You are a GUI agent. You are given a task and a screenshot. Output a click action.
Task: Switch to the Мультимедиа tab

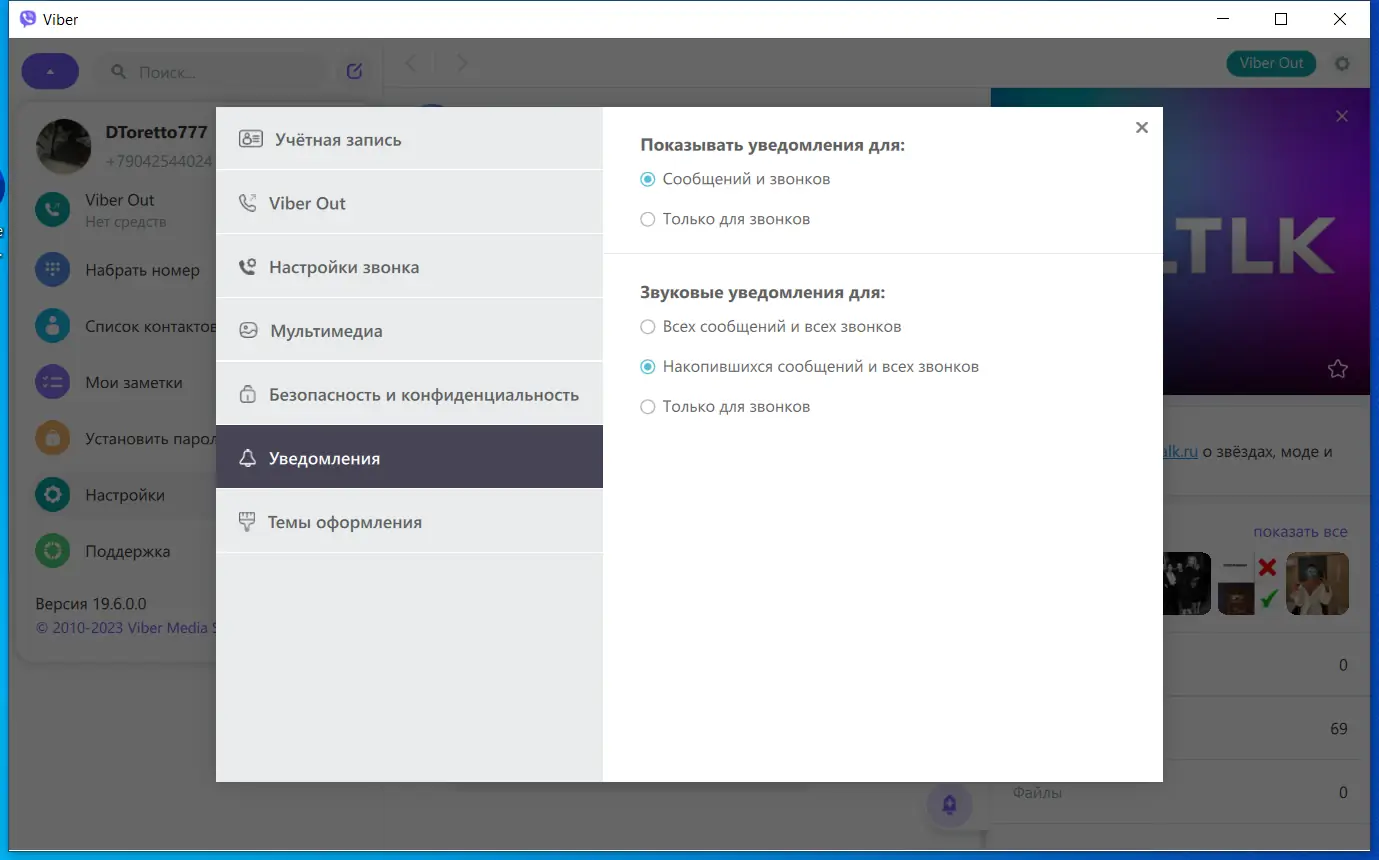409,331
